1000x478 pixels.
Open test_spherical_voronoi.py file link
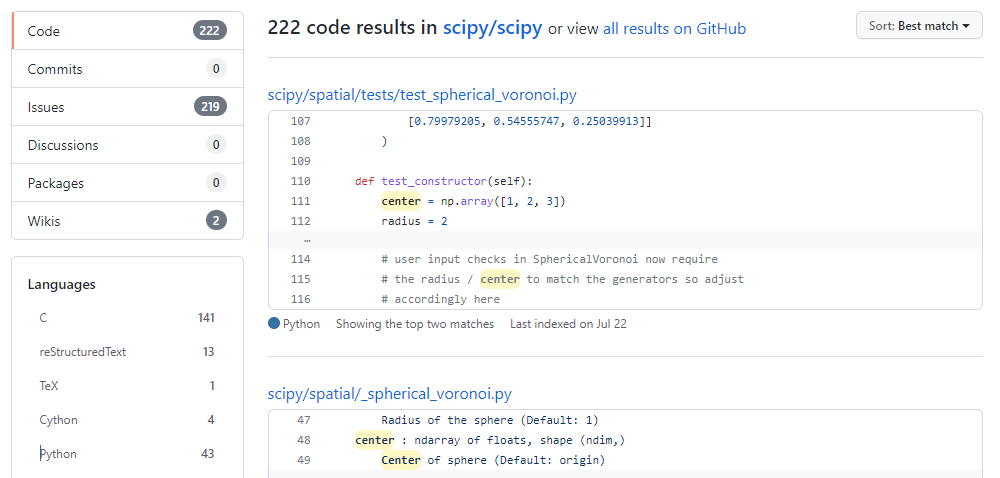[x=422, y=95]
